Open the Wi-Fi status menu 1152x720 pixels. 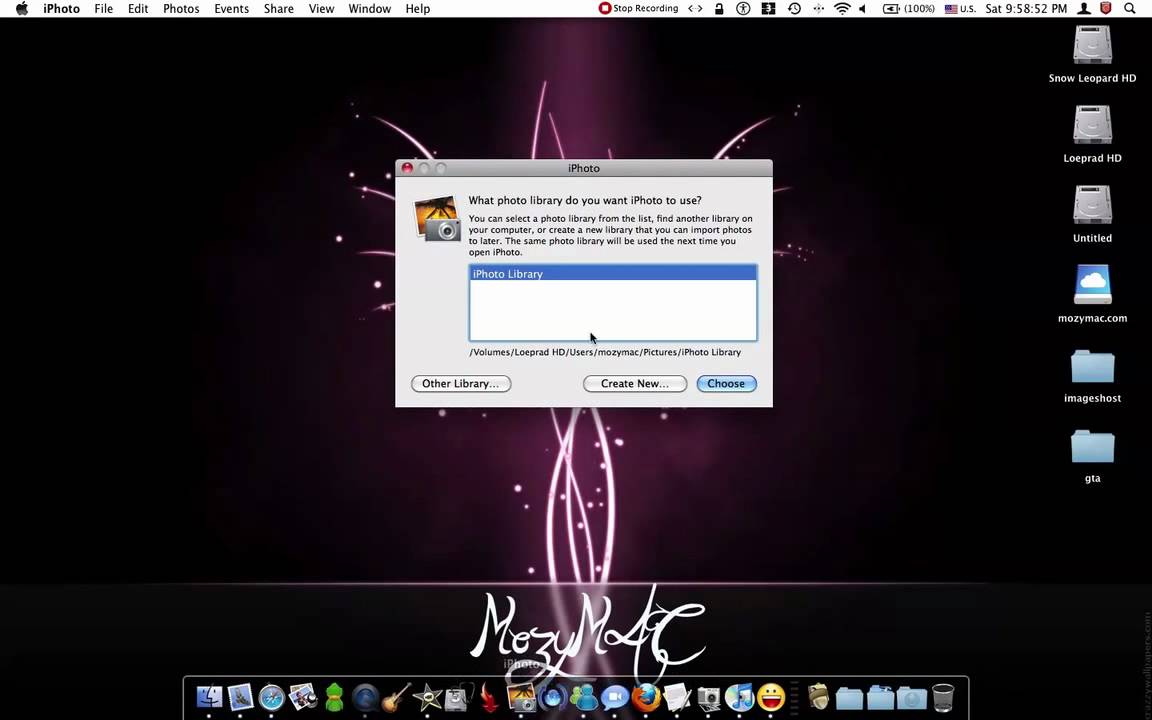pyautogui.click(x=842, y=9)
